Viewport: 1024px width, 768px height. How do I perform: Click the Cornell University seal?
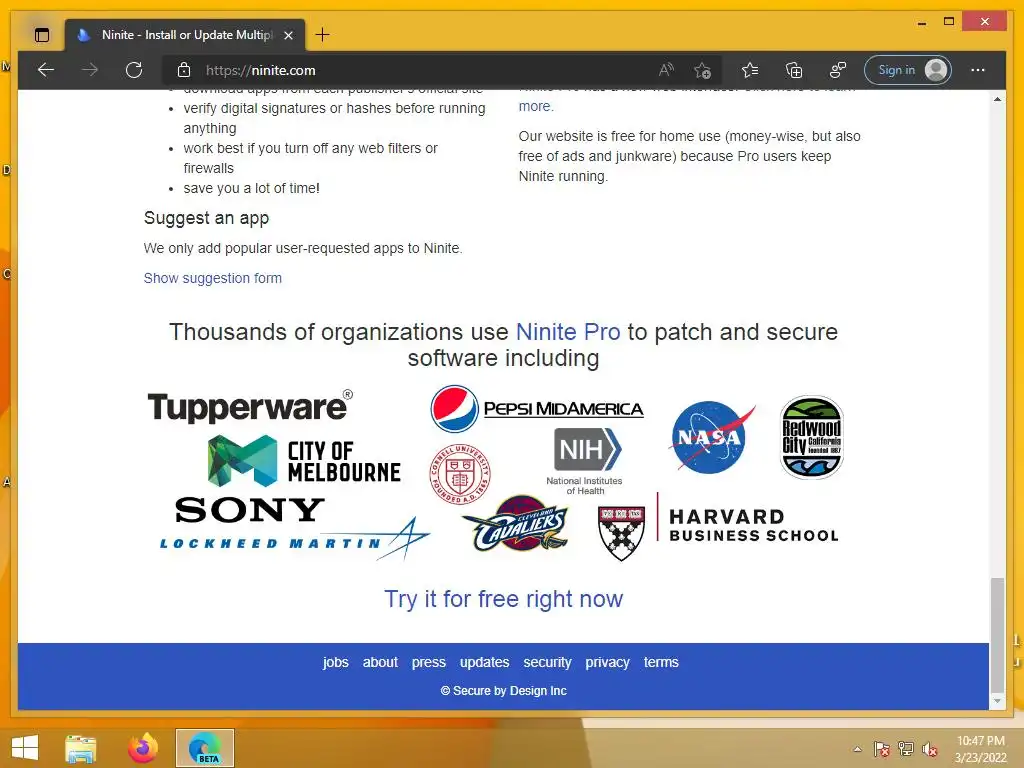click(460, 473)
